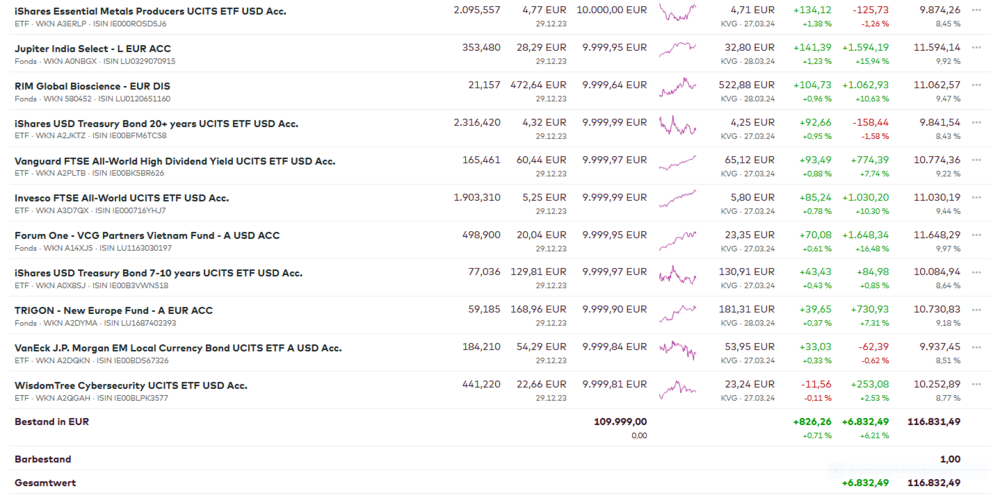Click the ellipsis icon for RIM Global Bioscience
1000x500 pixels.
point(976,85)
